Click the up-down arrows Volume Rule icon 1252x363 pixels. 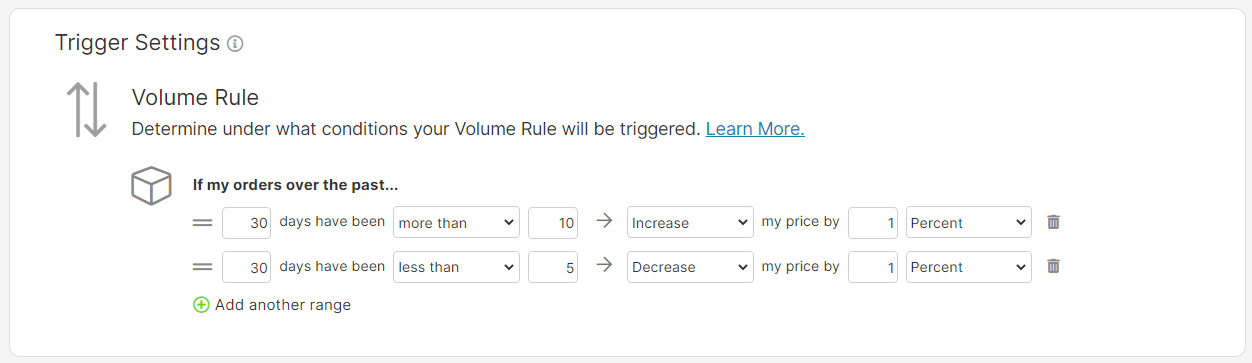pos(86,110)
